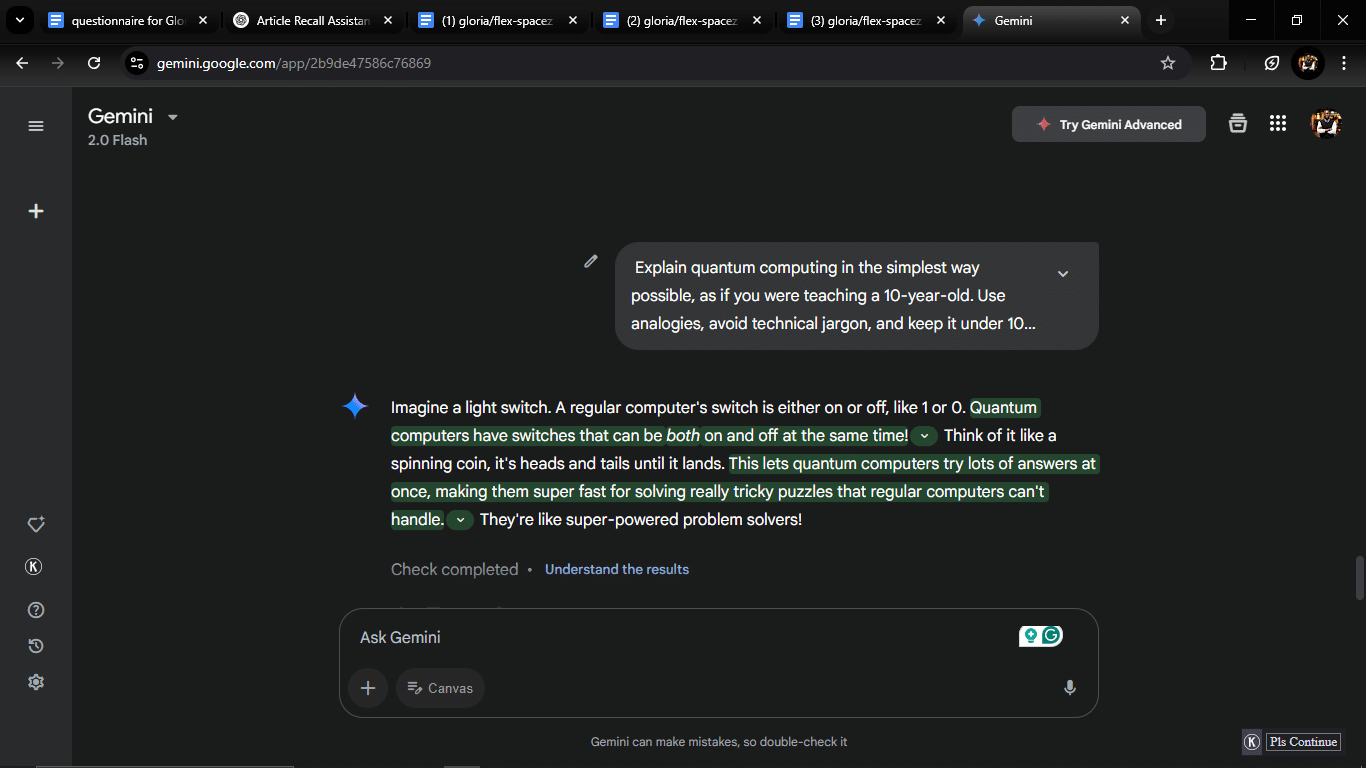Edit the prompt with the pencil icon

591,261
